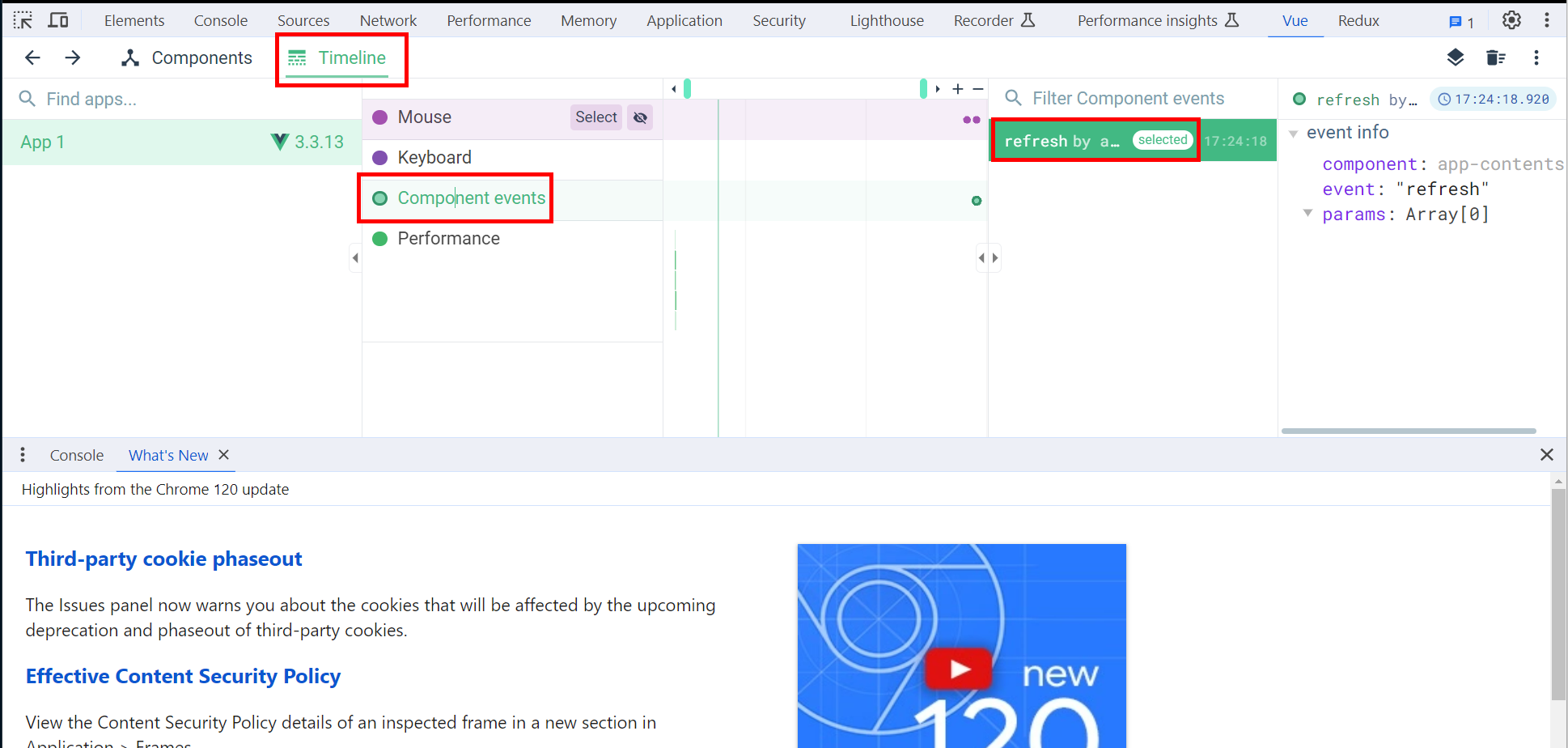Image resolution: width=1568 pixels, height=748 pixels.
Task: Open the Redux tab
Action: [x=1358, y=20]
